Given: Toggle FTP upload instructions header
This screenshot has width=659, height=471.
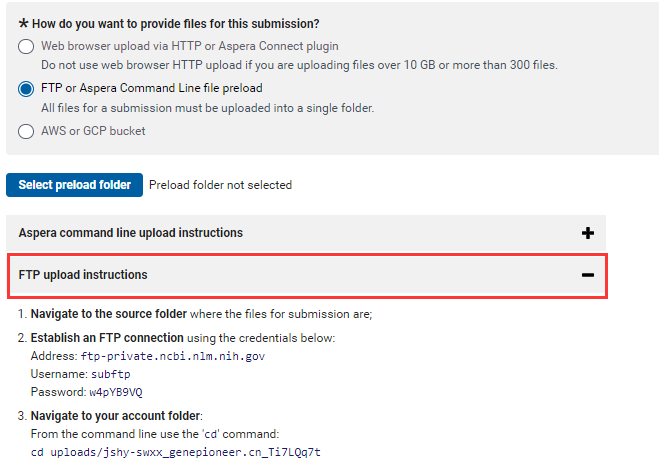Looking at the screenshot, I should pos(307,276).
